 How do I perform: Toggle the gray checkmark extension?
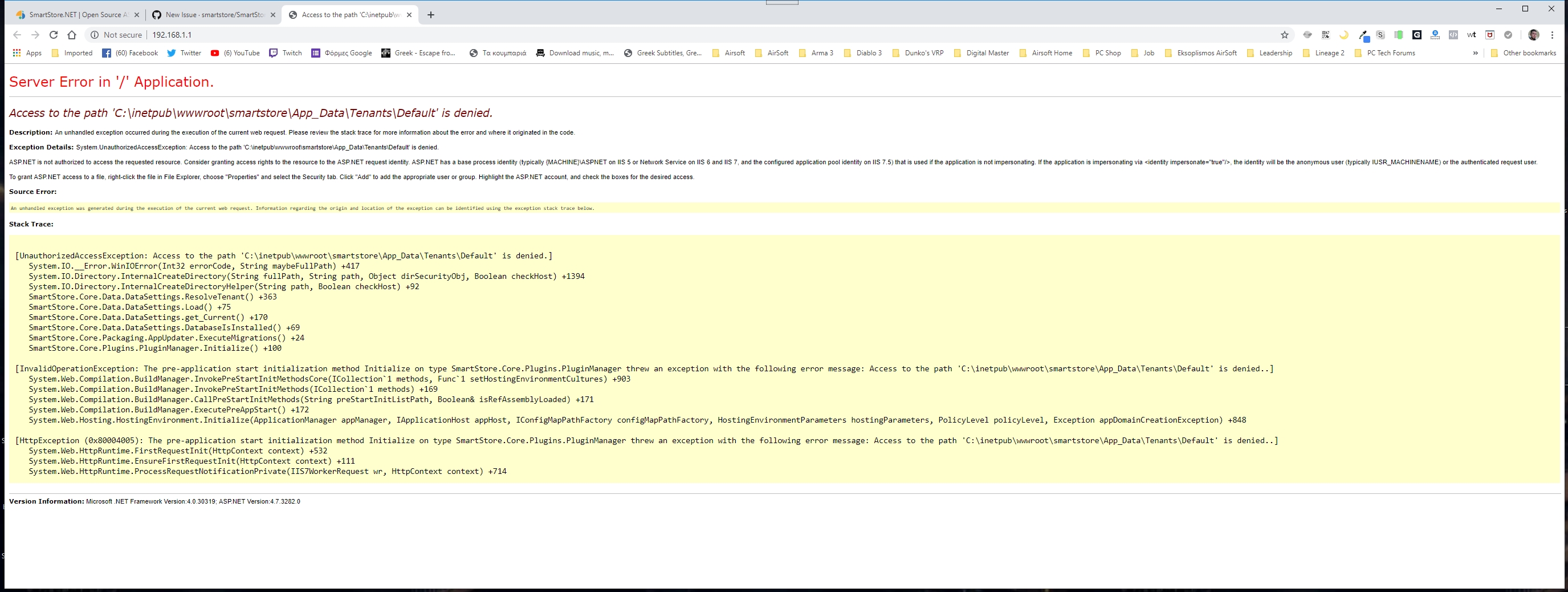point(1509,35)
